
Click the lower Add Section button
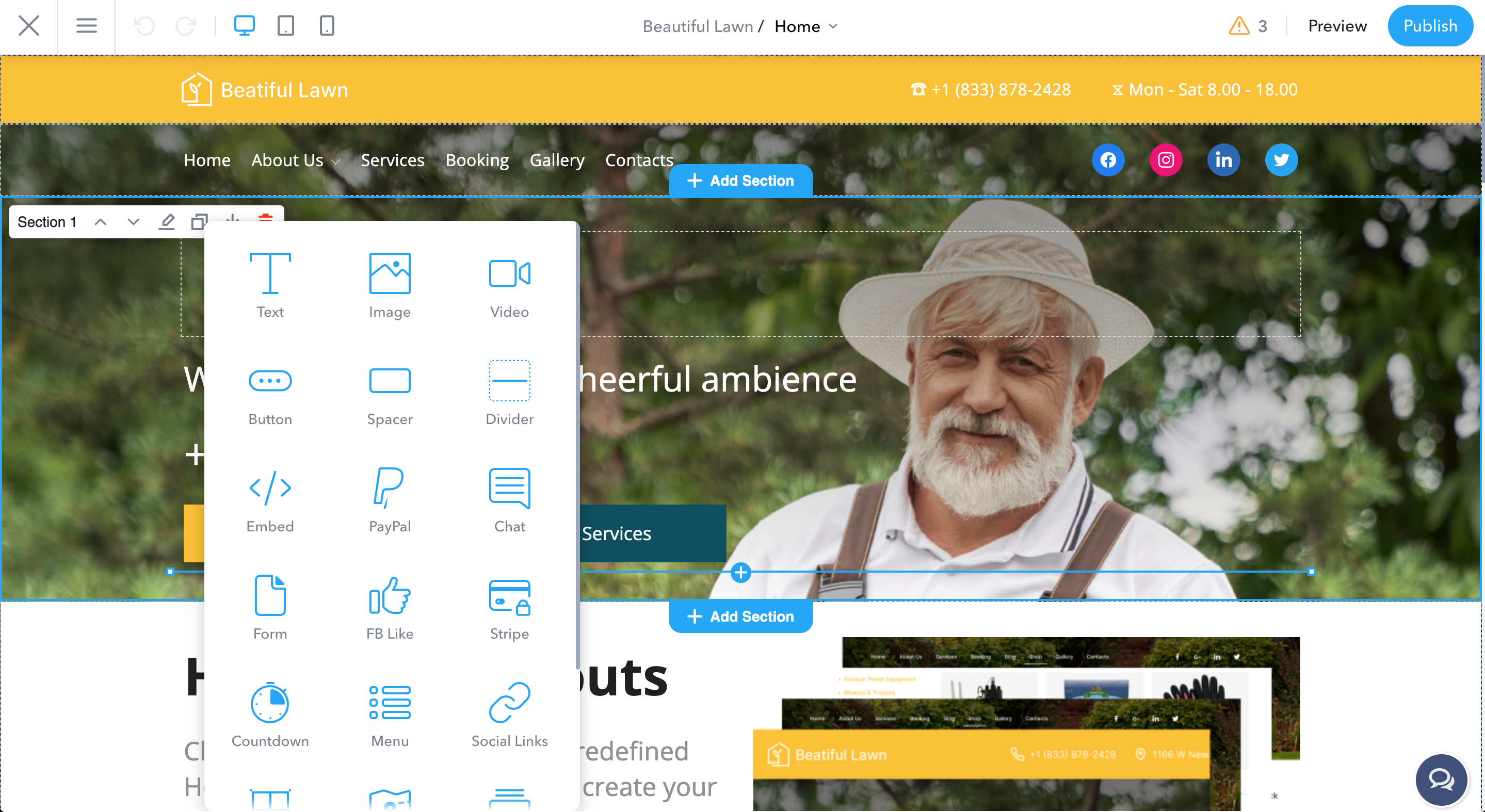click(741, 616)
